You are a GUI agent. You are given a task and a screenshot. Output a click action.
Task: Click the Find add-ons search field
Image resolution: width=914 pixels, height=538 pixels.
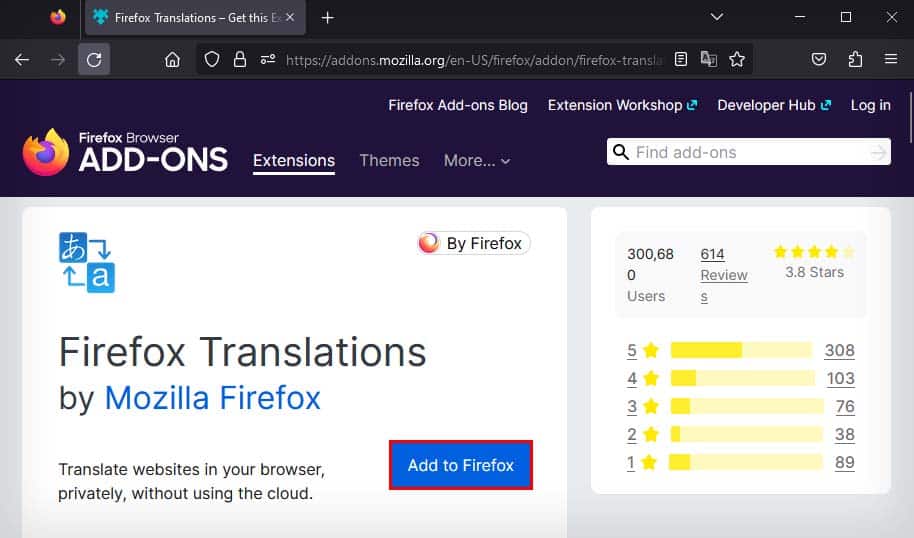748,152
